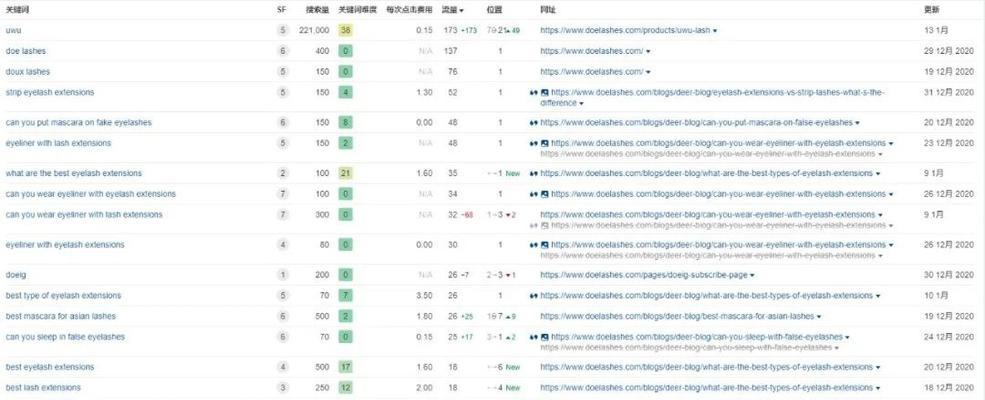Expand URL dropdown caret for uwu-lash product link

pos(716,31)
